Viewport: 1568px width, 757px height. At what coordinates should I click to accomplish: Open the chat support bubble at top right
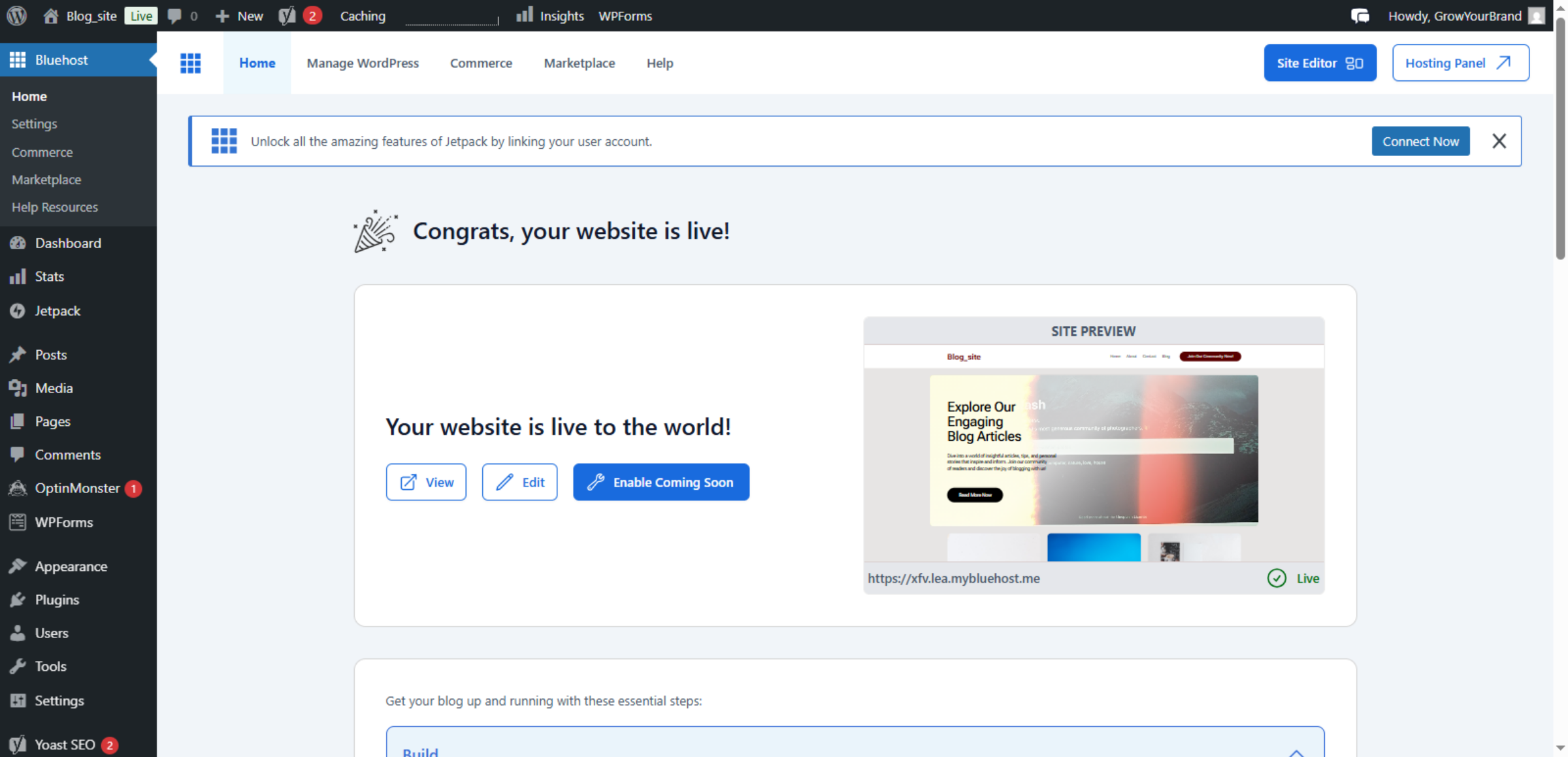[x=1360, y=15]
